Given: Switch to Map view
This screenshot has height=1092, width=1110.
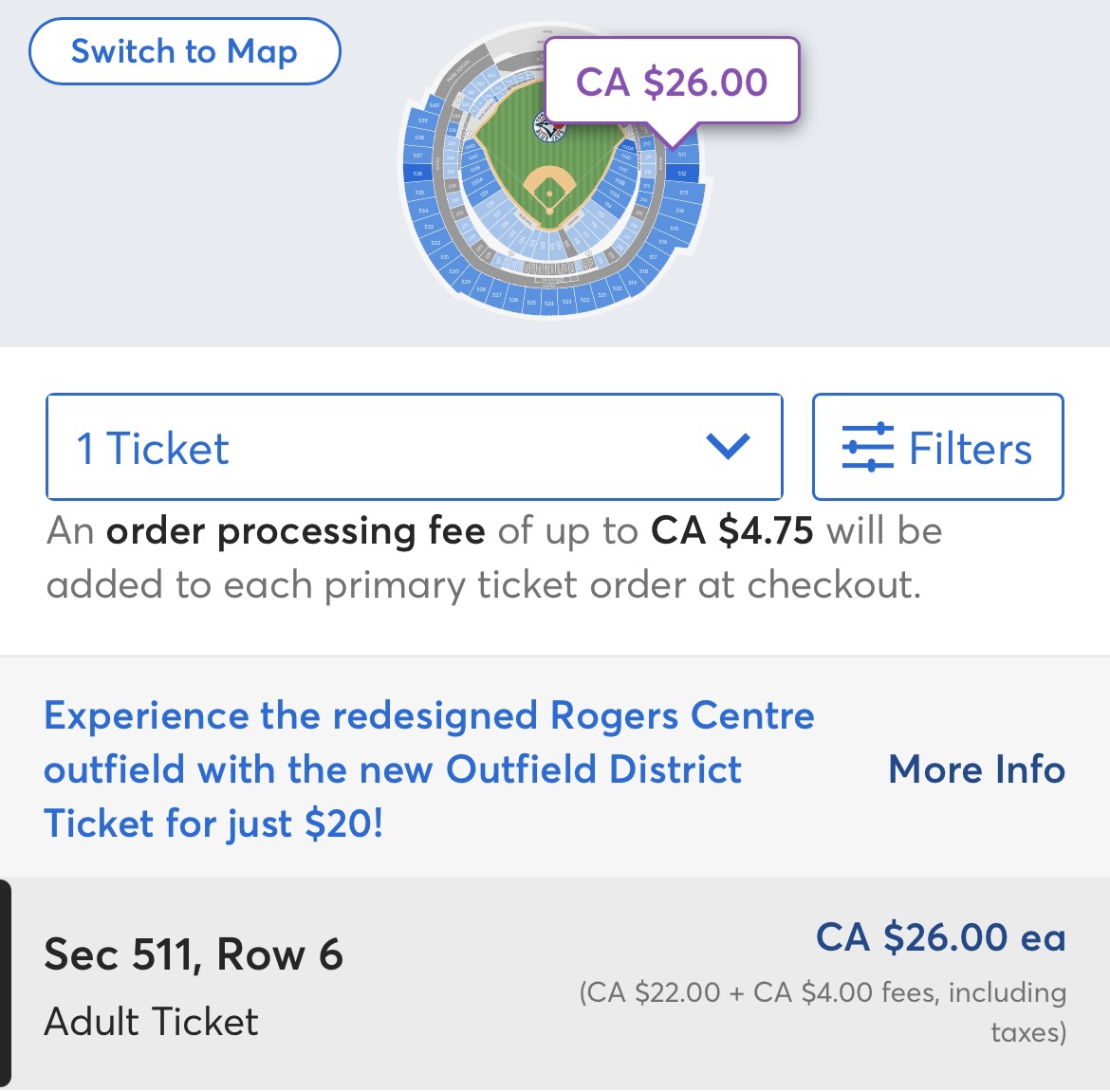Looking at the screenshot, I should [x=185, y=51].
